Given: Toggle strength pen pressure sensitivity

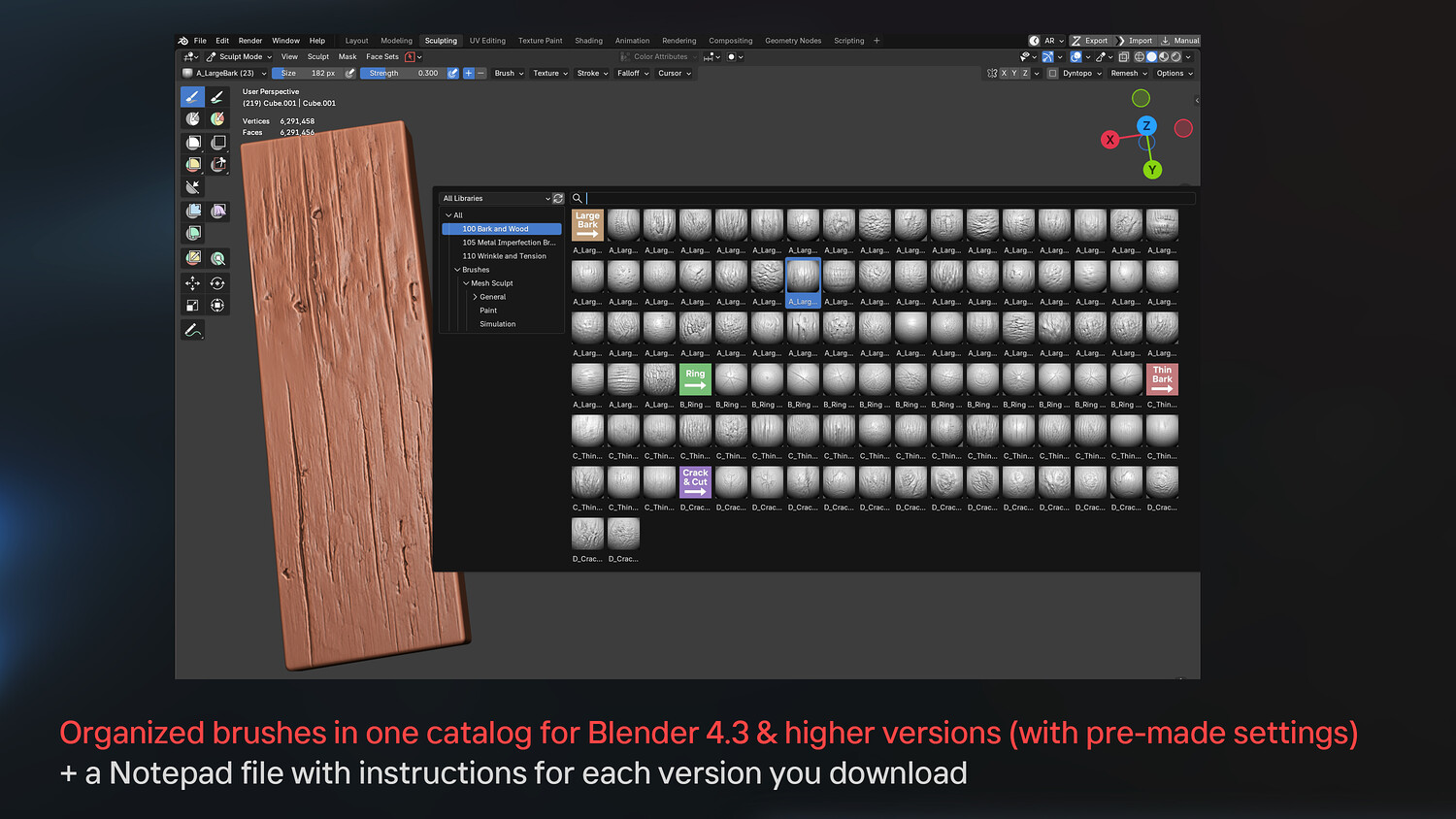Looking at the screenshot, I should (x=452, y=73).
